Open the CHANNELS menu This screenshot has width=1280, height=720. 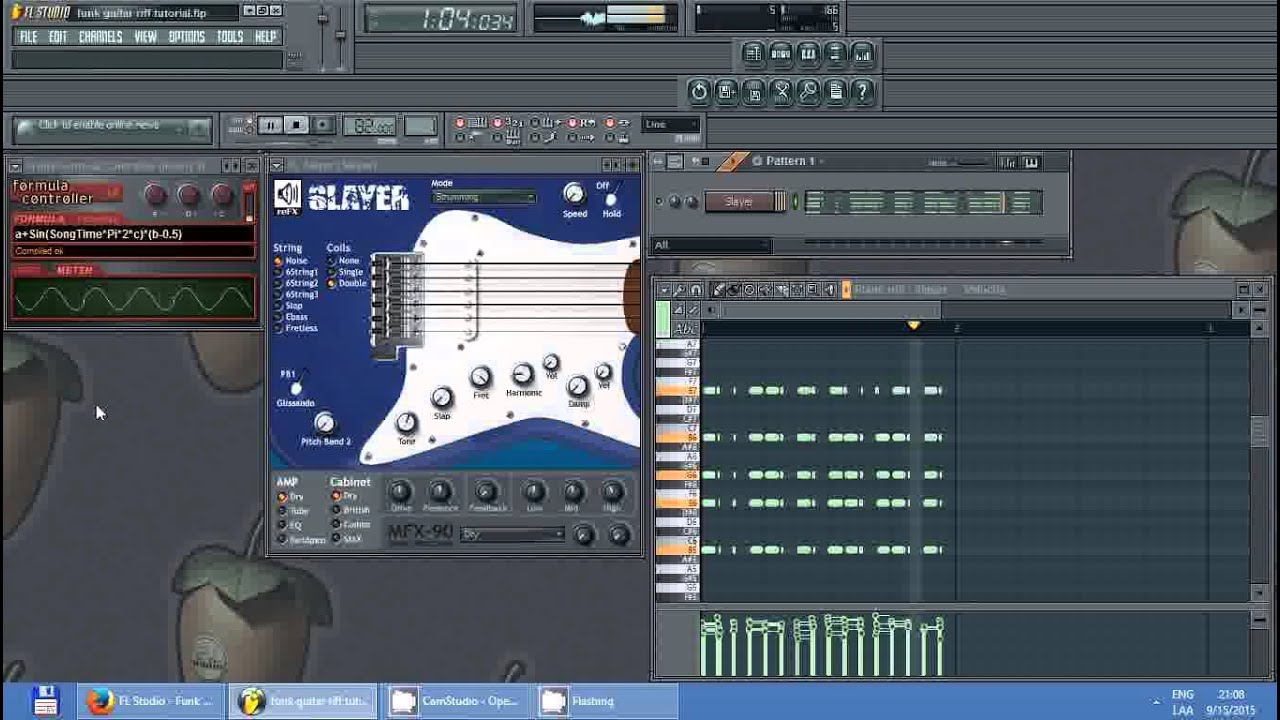coord(101,37)
